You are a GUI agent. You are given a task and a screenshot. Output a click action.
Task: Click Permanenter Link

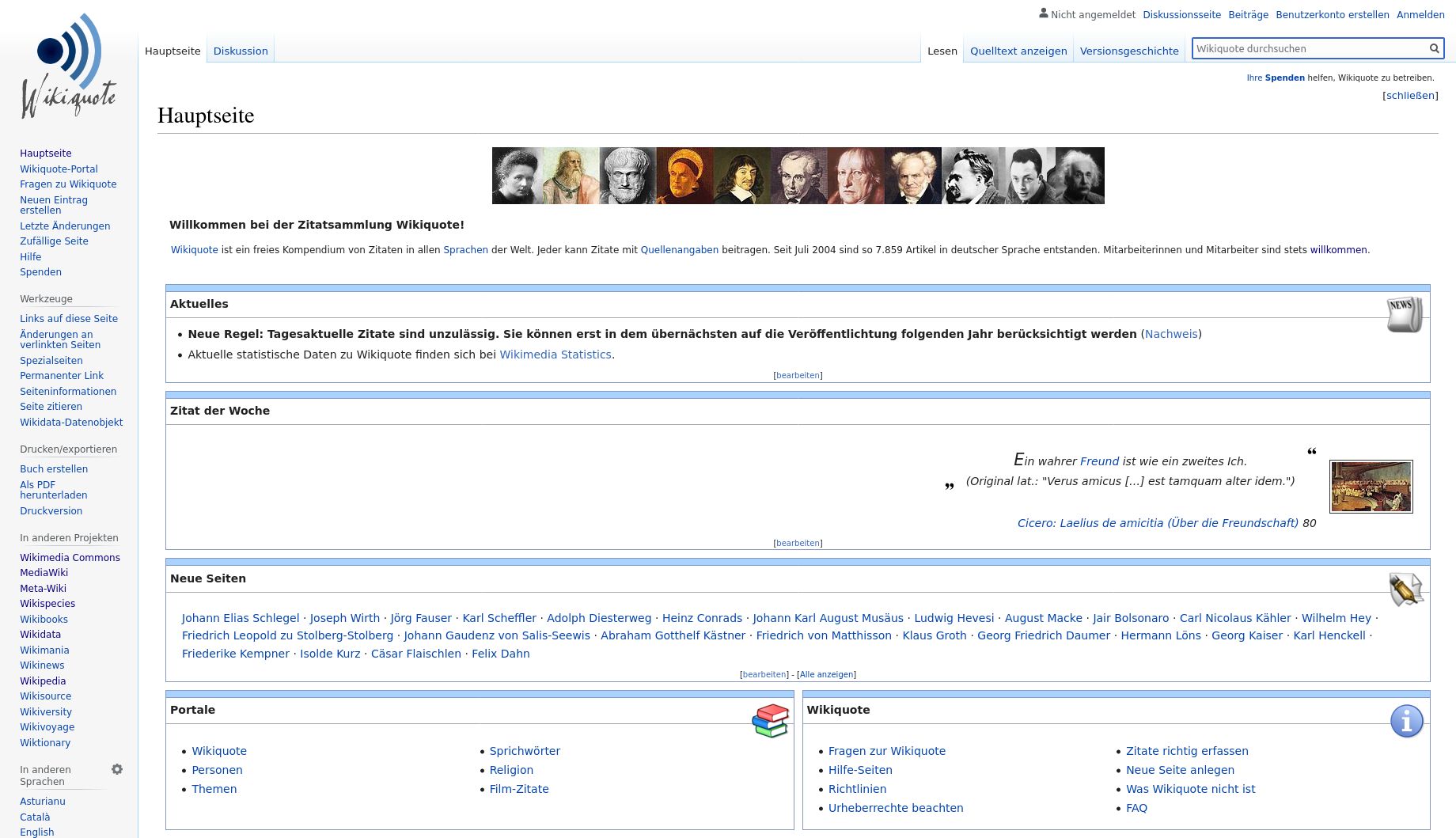(x=62, y=375)
